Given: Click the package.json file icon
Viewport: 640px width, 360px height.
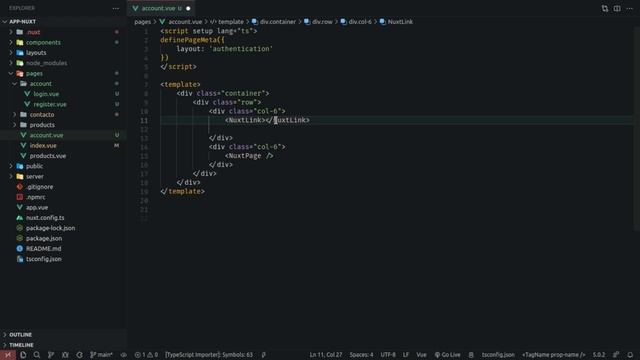Looking at the screenshot, I should [x=20, y=238].
